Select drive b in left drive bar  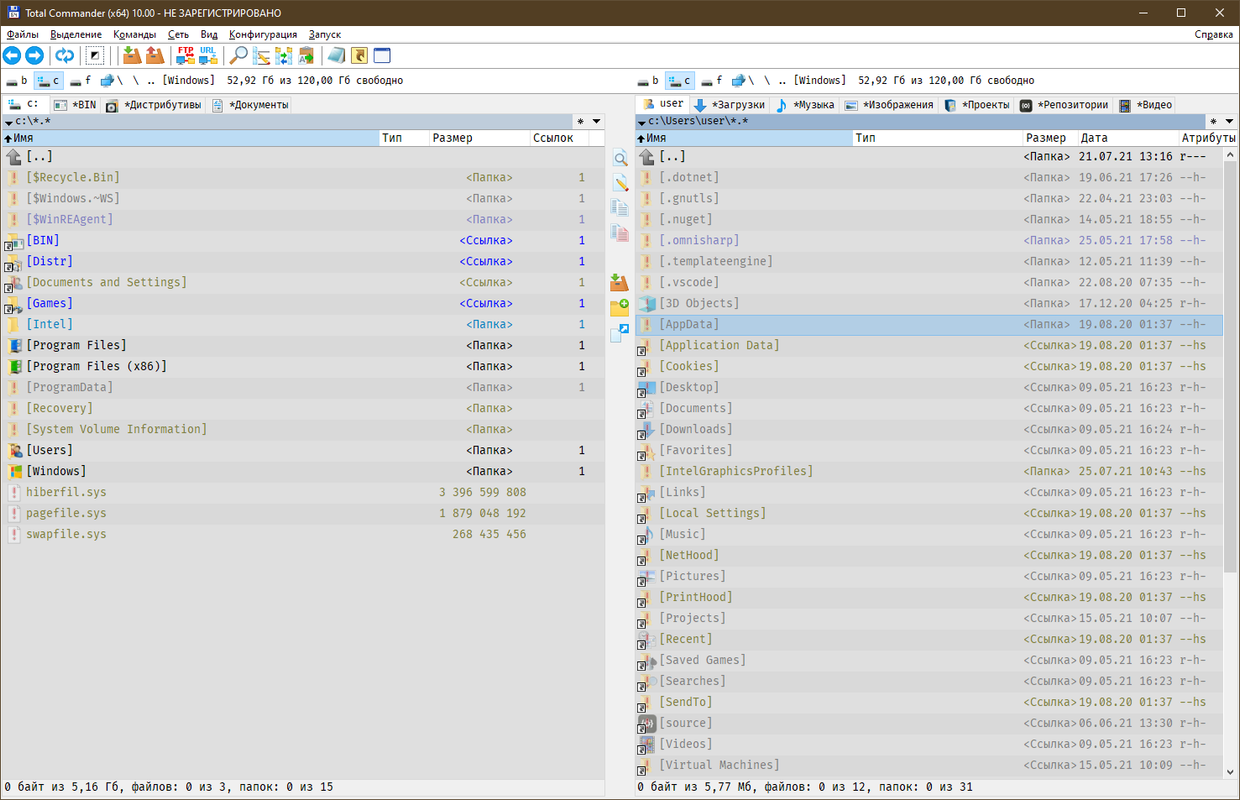pyautogui.click(x=18, y=81)
